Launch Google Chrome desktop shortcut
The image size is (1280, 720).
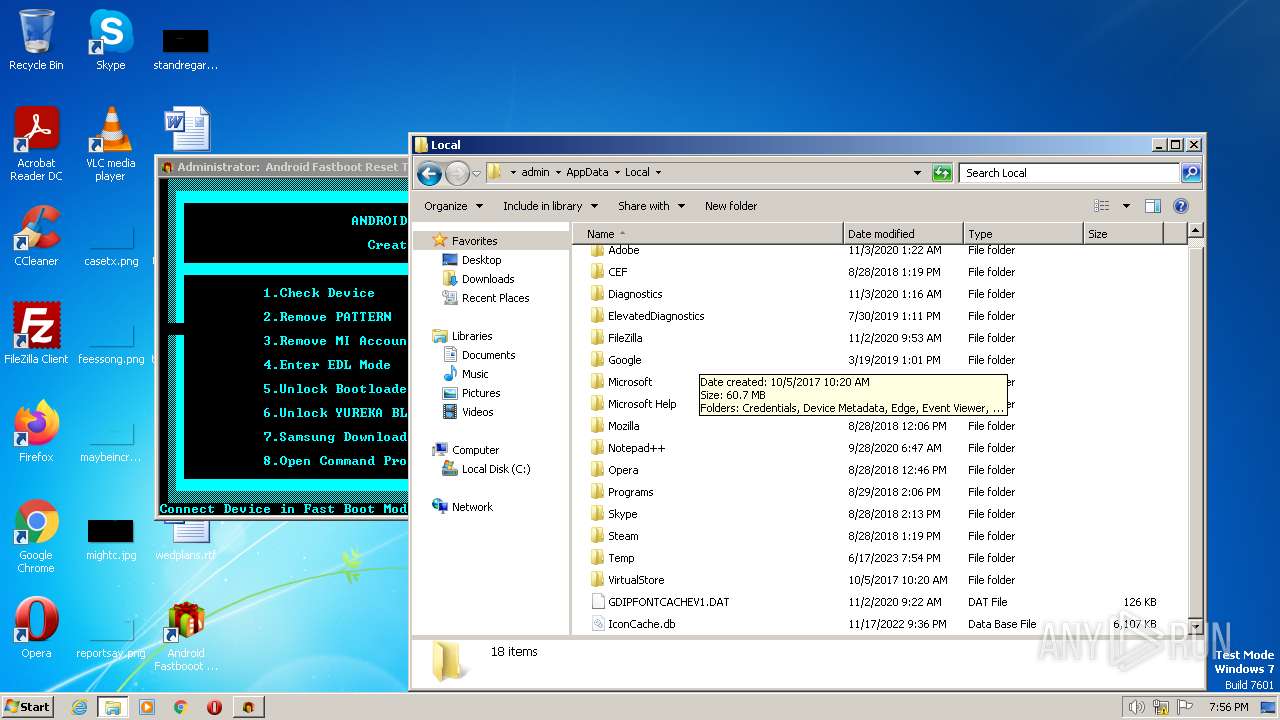pos(36,536)
